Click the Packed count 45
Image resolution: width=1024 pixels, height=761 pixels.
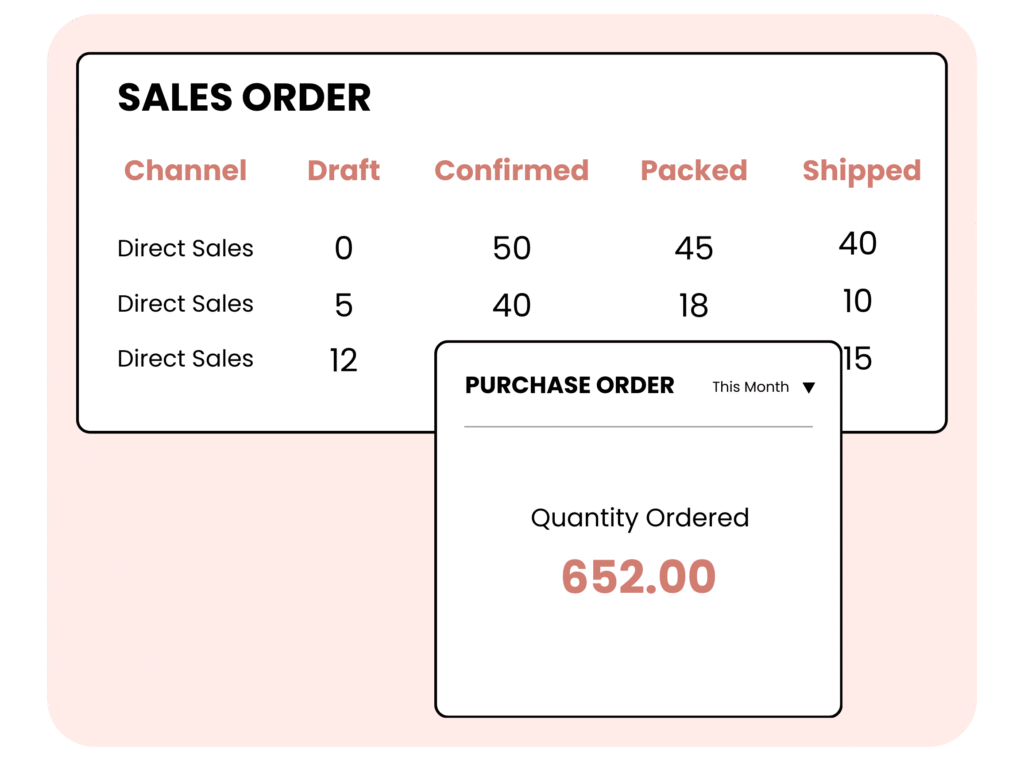693,248
